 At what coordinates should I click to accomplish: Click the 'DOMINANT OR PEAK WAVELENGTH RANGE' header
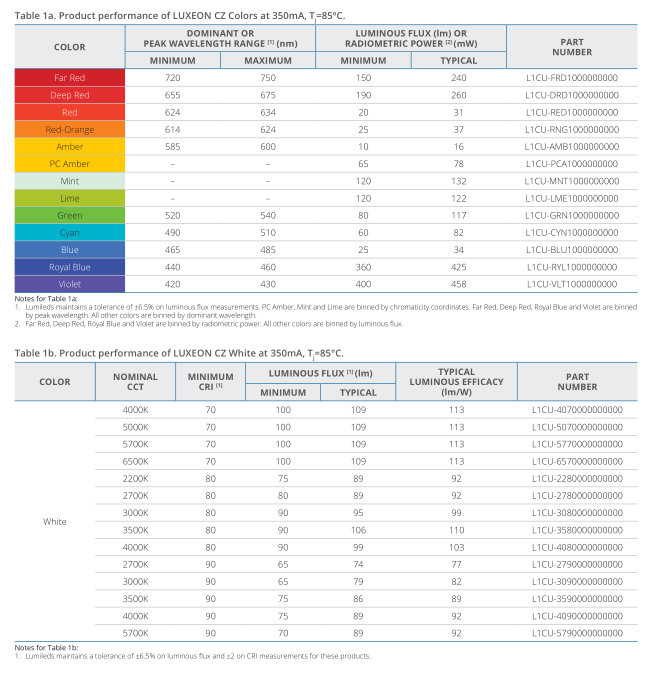click(220, 39)
